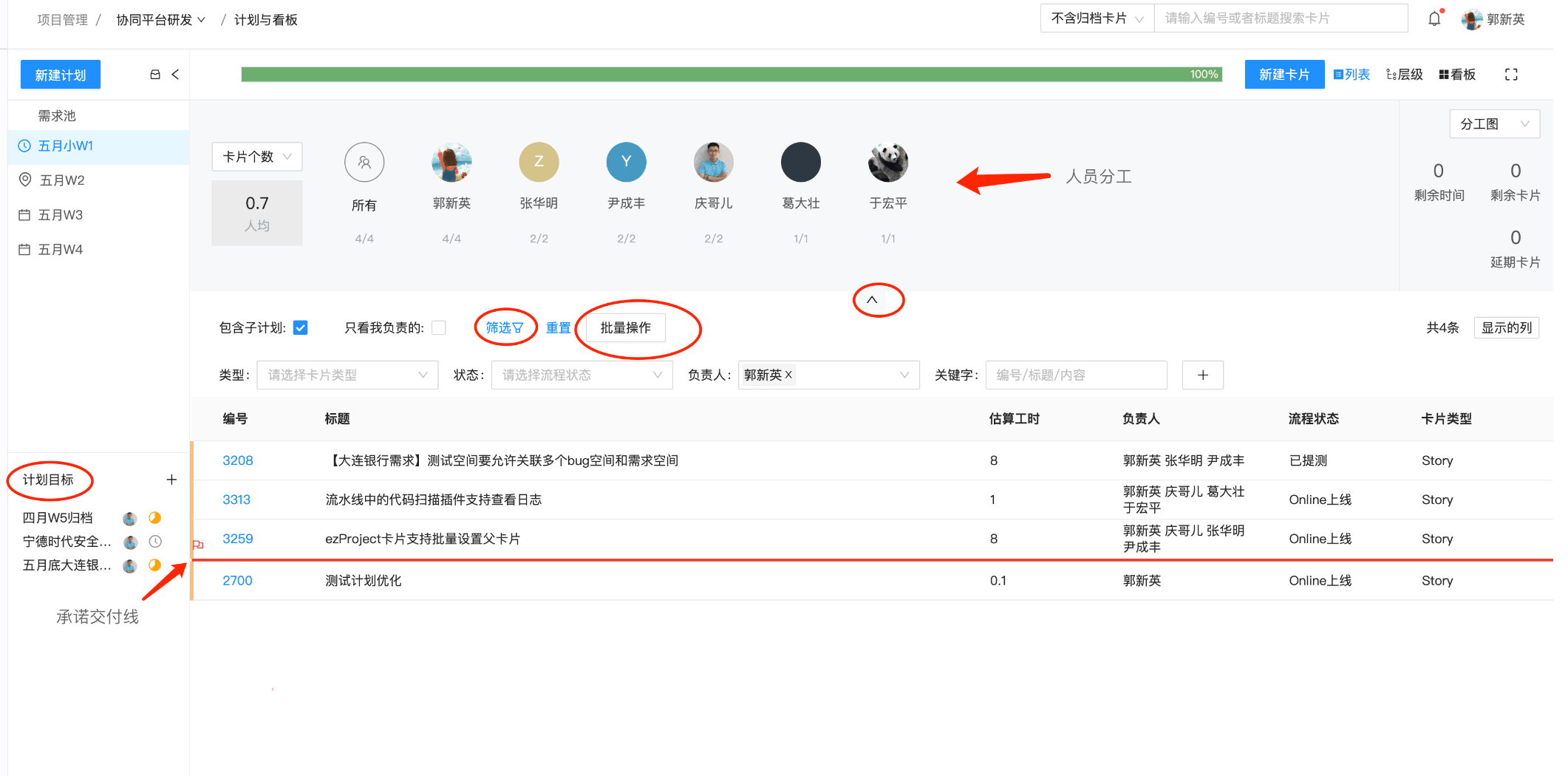Click the clock progress icon on 宁德时代安全 goal
Viewport: 1568px width, 776px height.
click(154, 542)
